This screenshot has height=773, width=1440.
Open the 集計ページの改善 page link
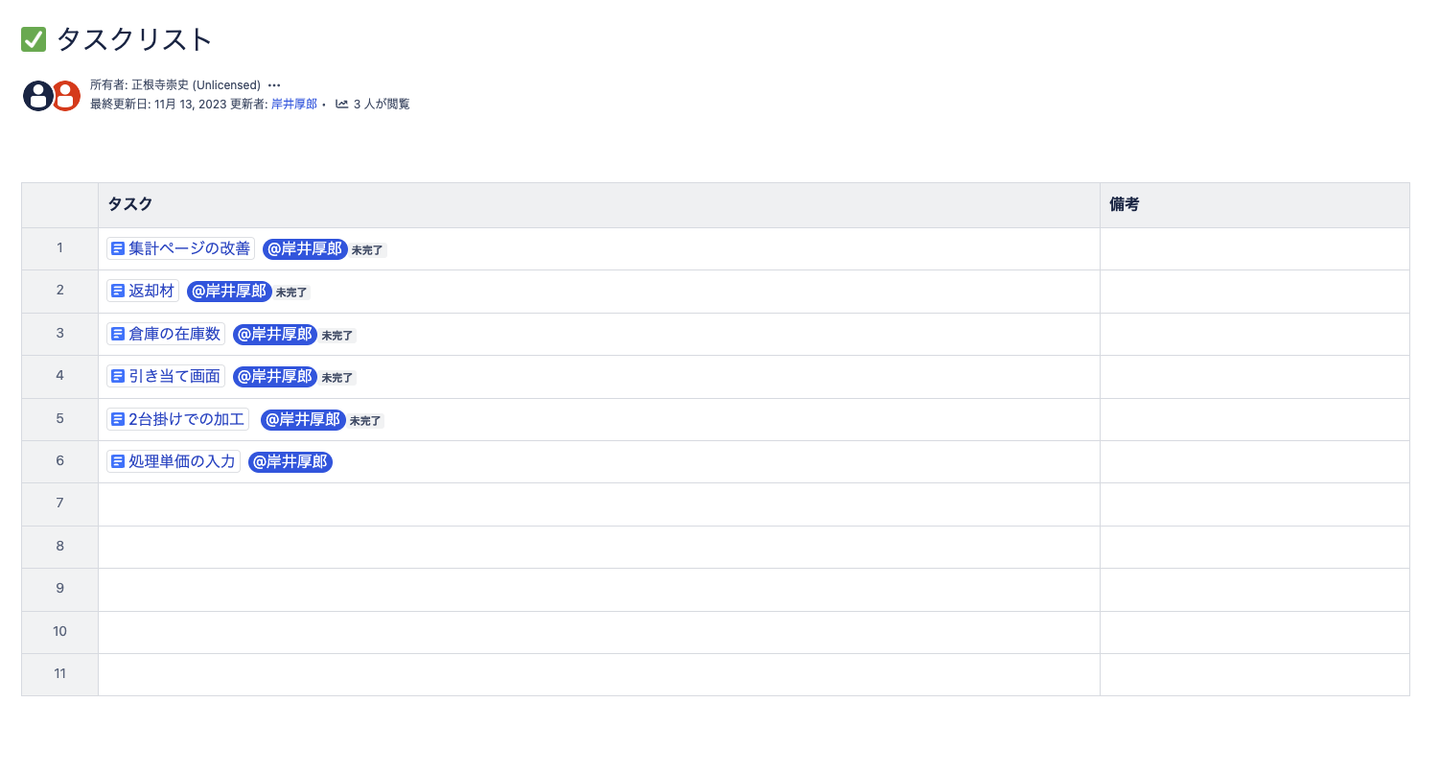tap(189, 249)
